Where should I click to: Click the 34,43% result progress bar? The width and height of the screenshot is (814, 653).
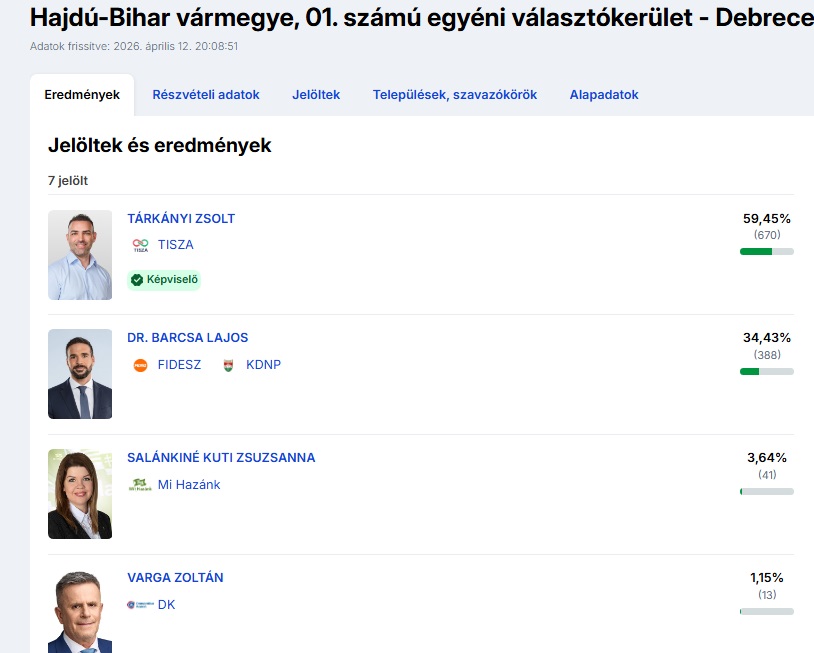click(766, 372)
